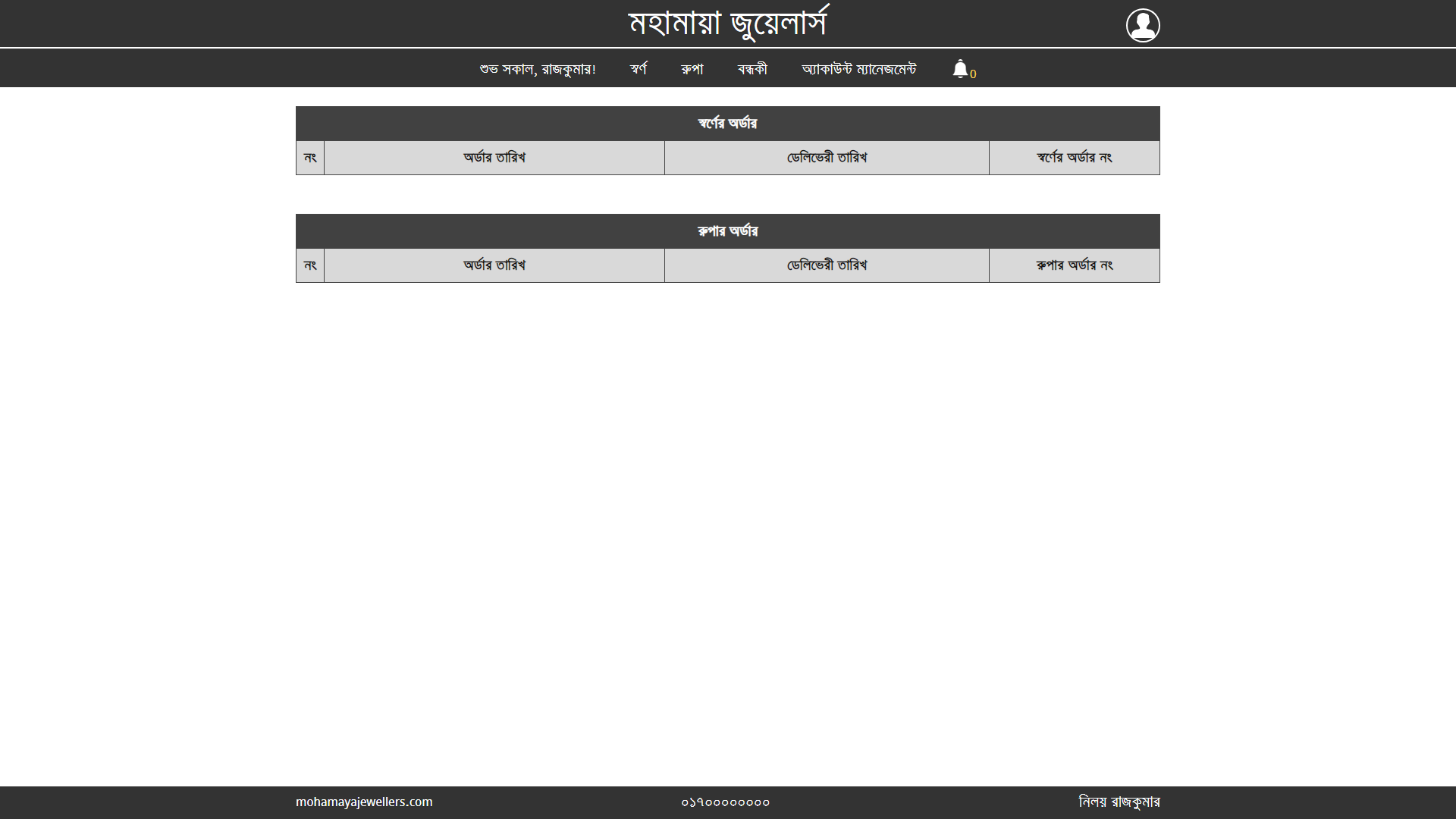Open the user profile avatar icon

pos(1142,25)
